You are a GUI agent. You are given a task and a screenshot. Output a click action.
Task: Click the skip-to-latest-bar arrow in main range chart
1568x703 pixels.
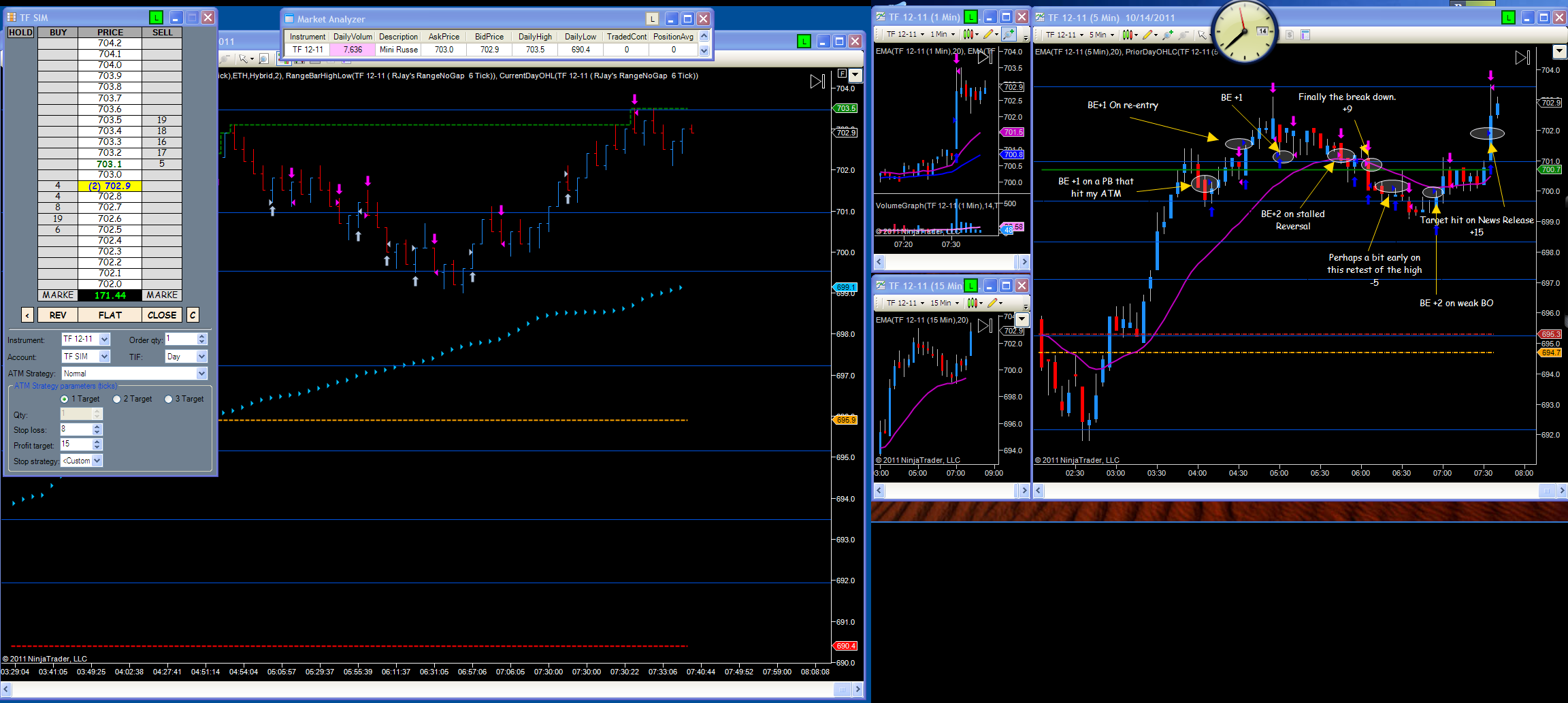click(x=817, y=82)
